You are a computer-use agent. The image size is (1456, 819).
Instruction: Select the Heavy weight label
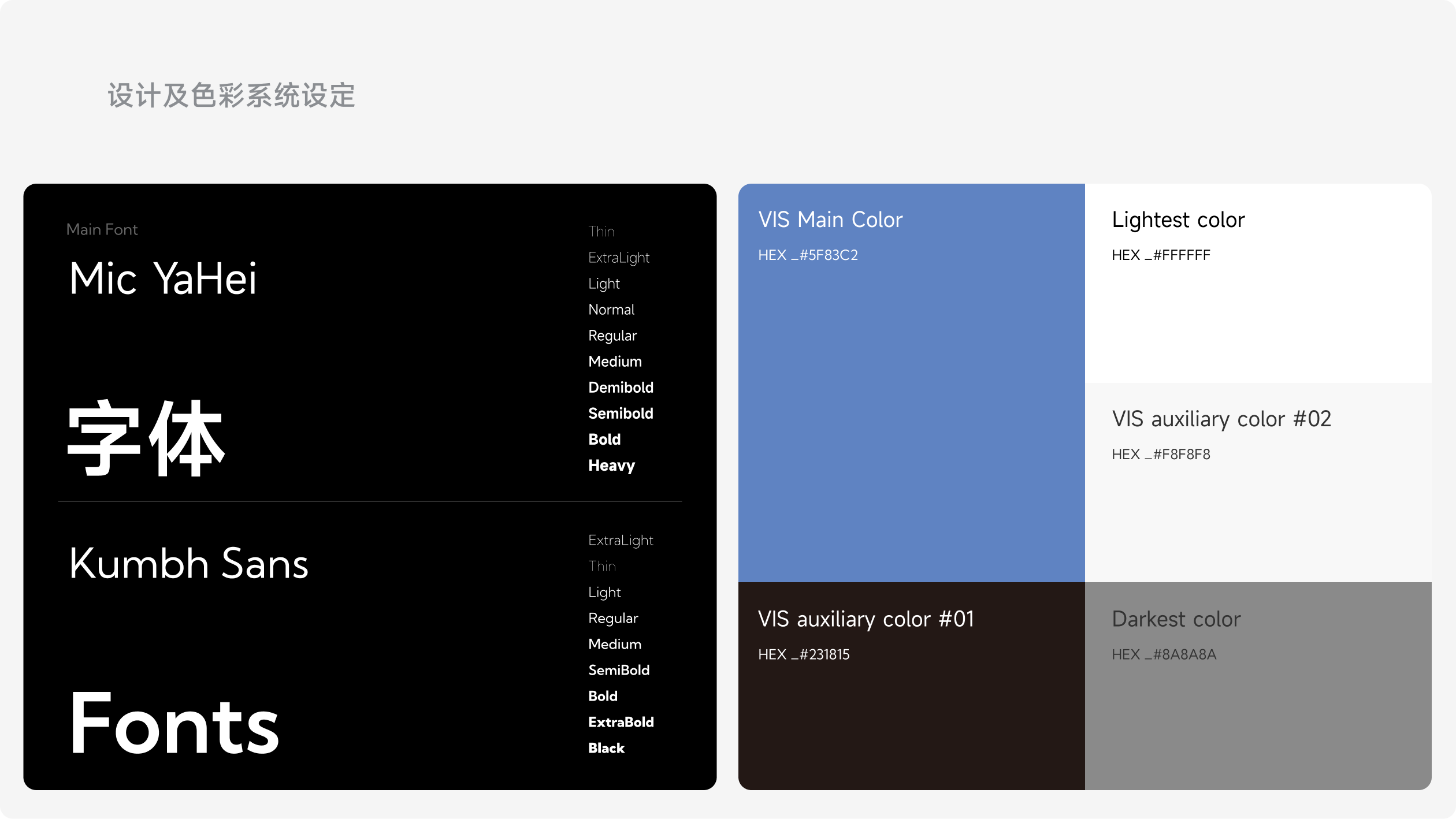click(x=611, y=466)
